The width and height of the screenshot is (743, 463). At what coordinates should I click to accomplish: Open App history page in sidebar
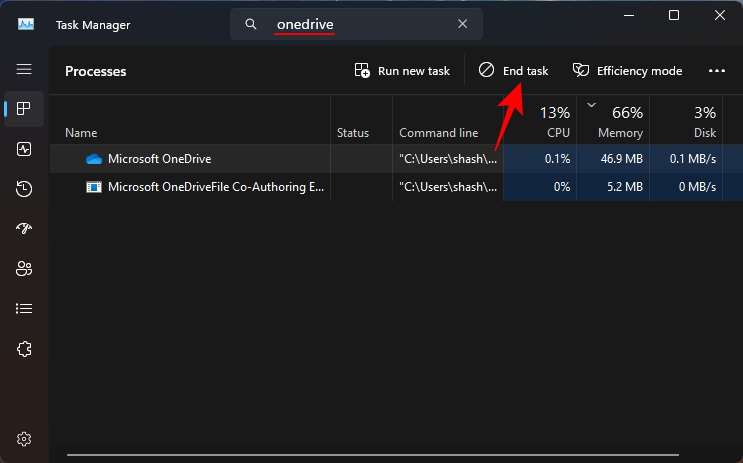point(24,189)
